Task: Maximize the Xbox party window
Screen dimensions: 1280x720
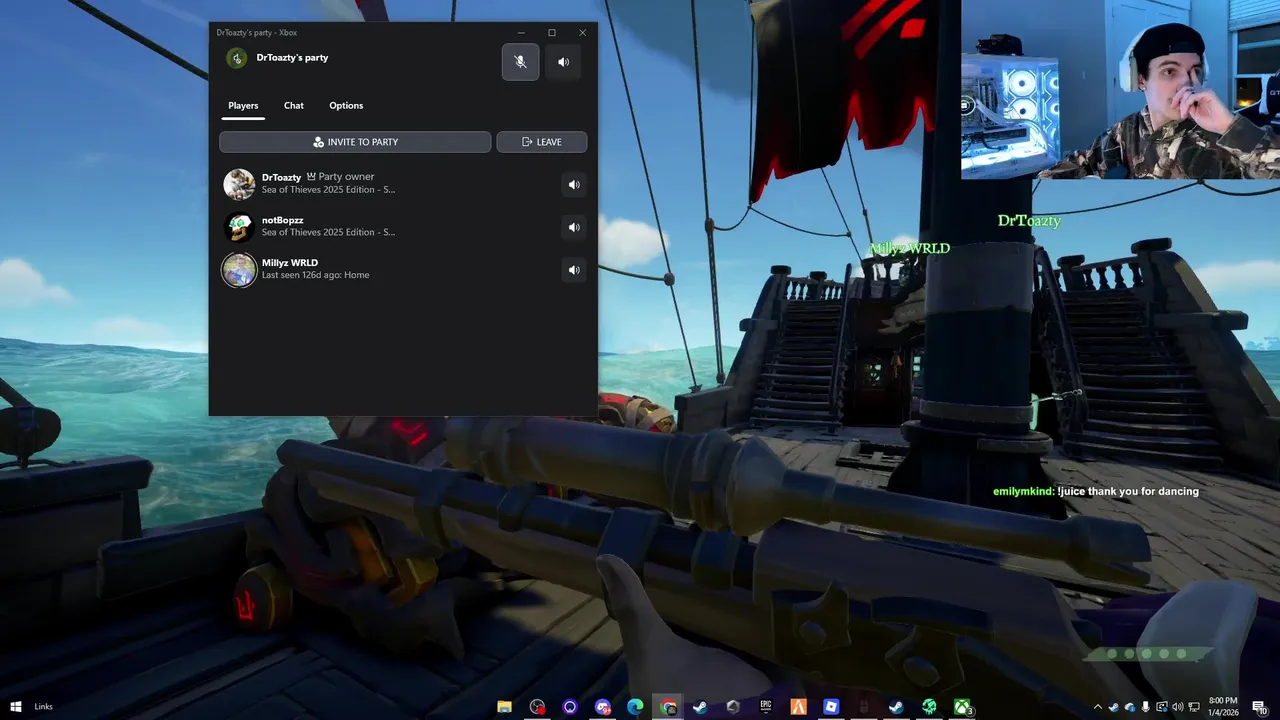Action: tap(552, 33)
